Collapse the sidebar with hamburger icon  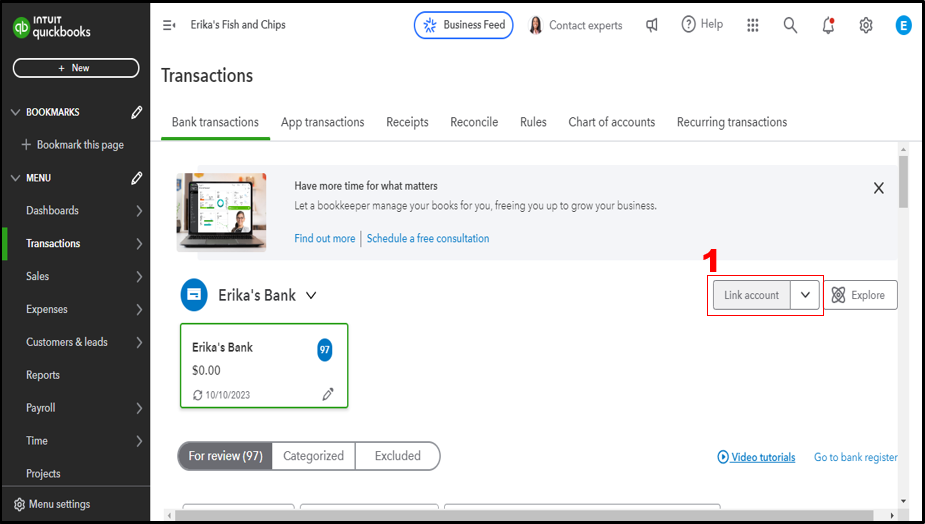tap(169, 25)
